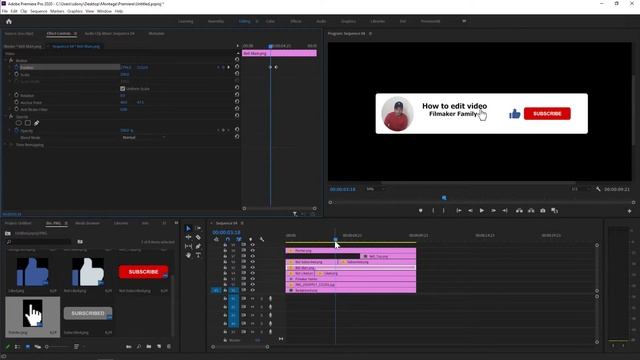640x360 pixels.
Task: Switch to the Media Browser tab
Action: coord(87,223)
